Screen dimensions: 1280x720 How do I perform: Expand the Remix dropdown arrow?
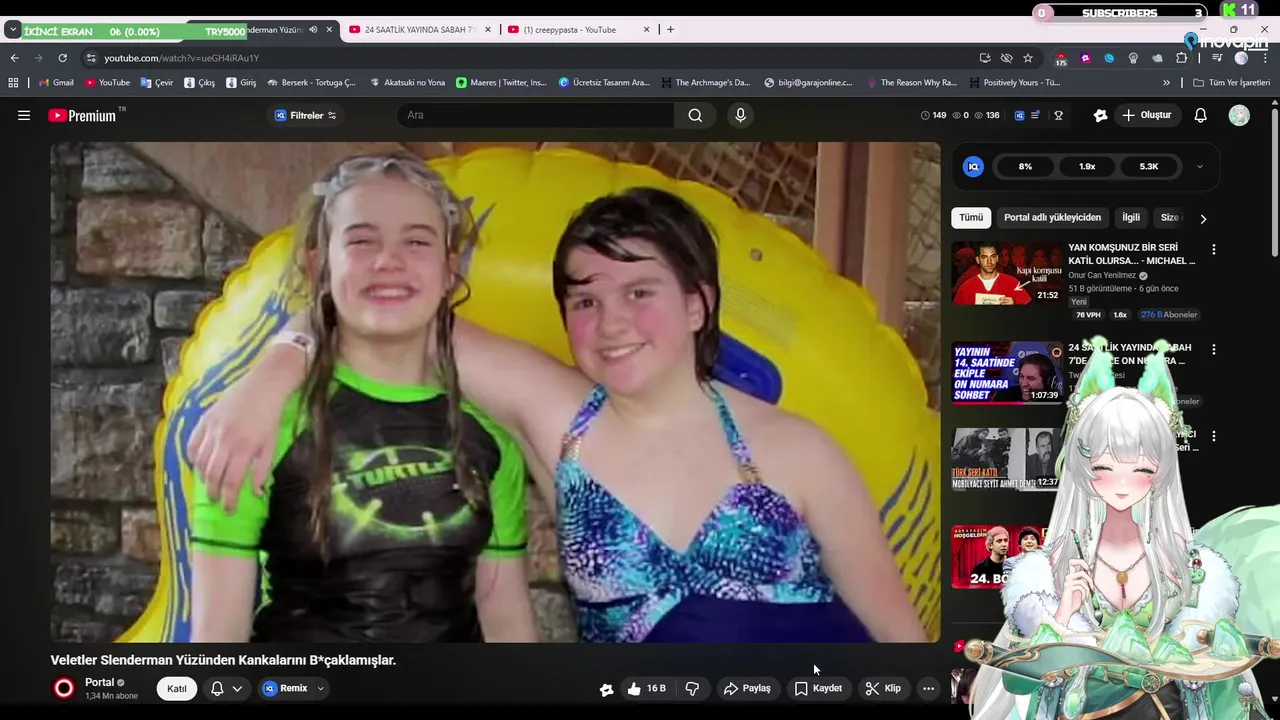[320, 689]
